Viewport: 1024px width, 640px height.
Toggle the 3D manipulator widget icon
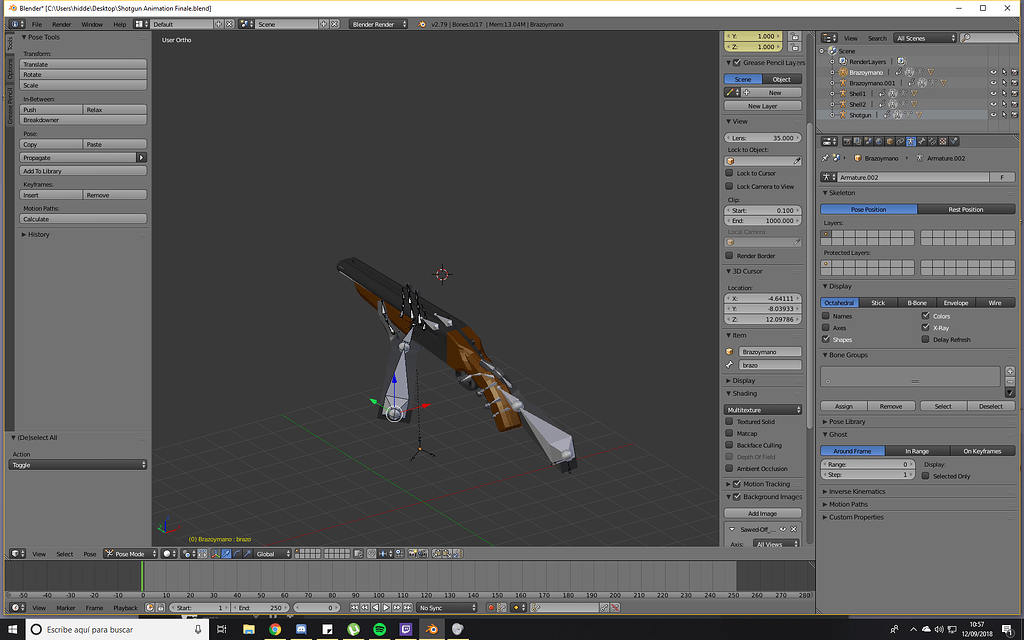216,554
